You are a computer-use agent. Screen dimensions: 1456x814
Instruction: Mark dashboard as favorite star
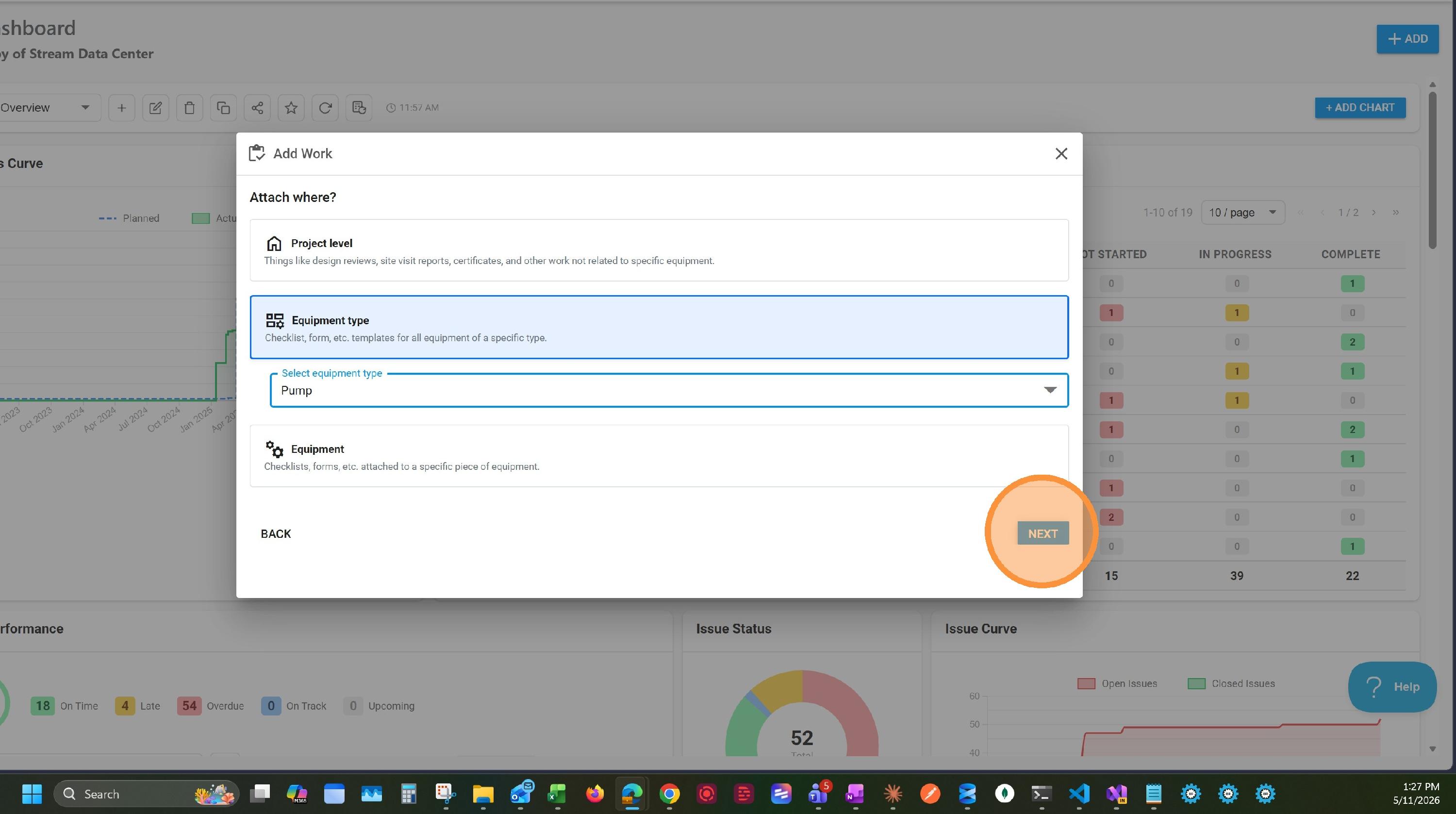[x=291, y=107]
